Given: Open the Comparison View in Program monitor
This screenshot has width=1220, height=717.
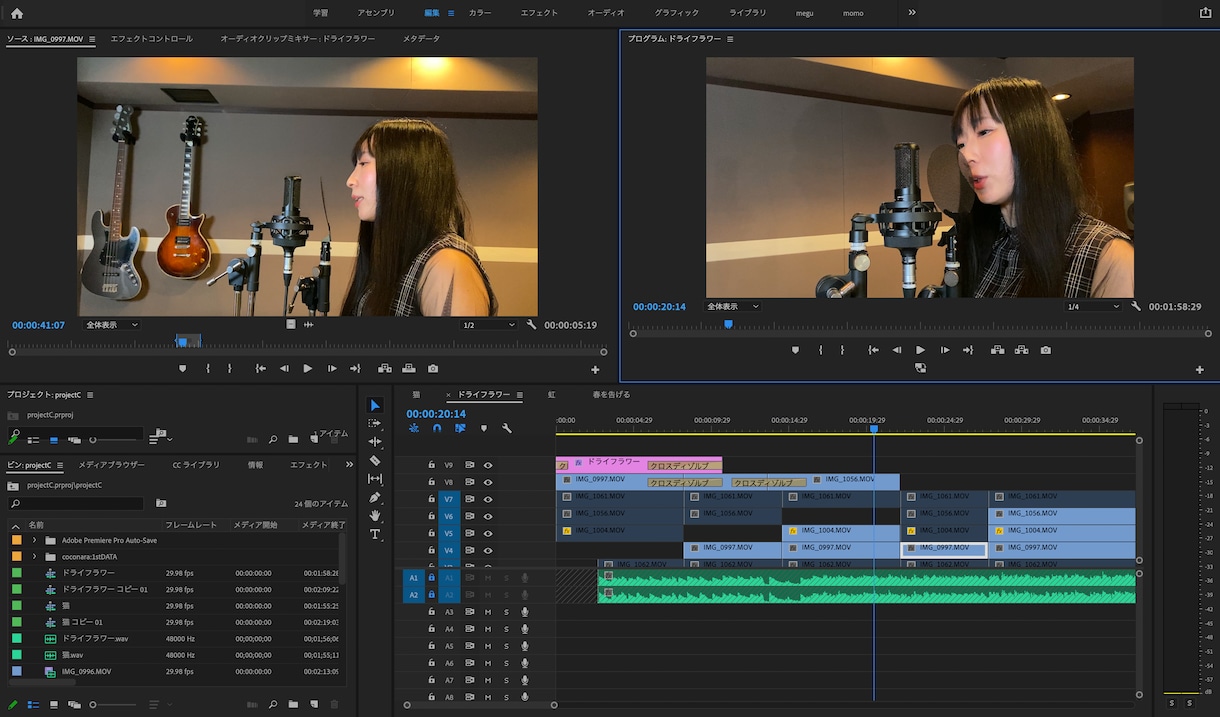Looking at the screenshot, I should coord(920,368).
